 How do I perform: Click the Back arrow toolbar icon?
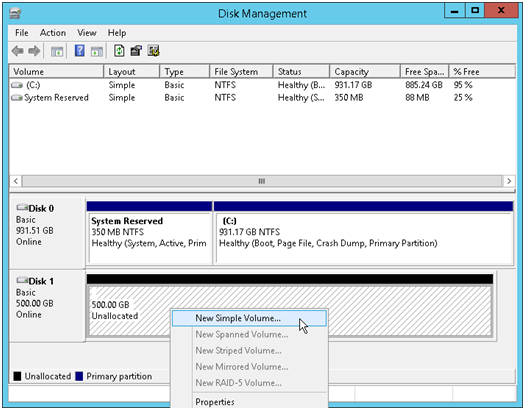[17, 51]
